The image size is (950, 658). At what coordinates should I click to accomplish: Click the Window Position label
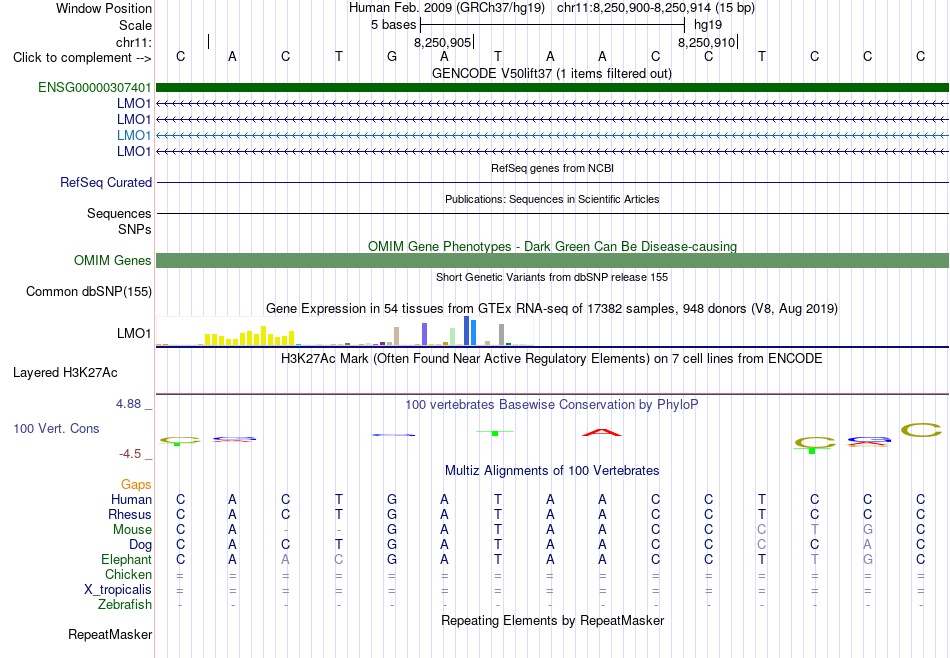[104, 8]
